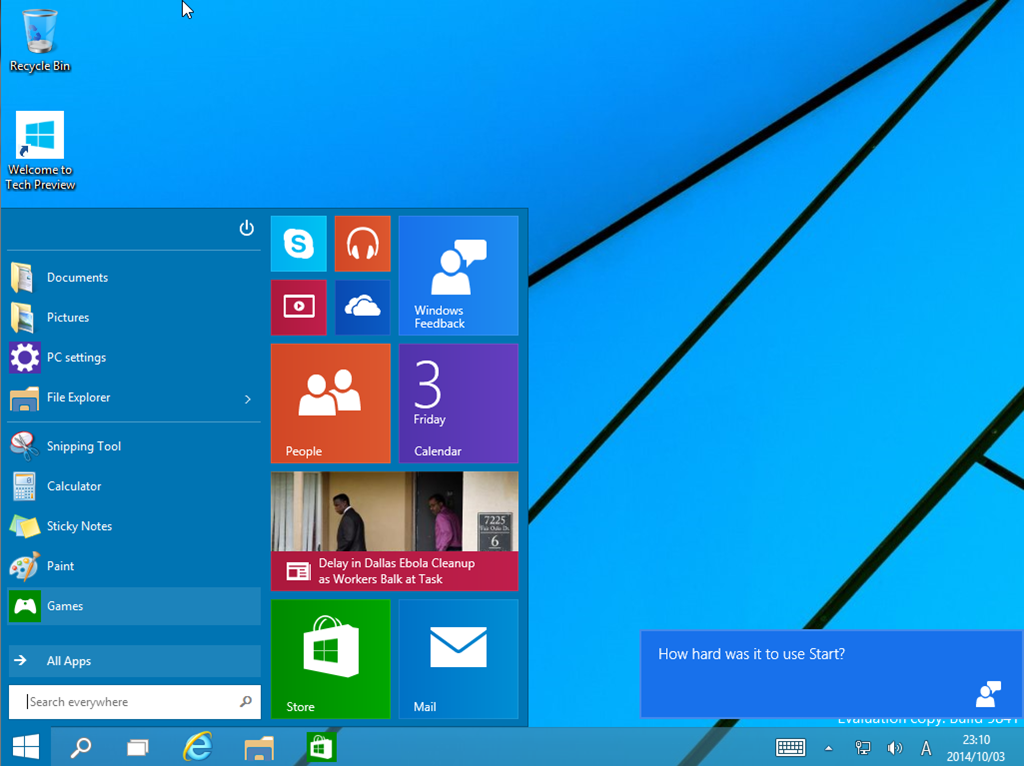The height and width of the screenshot is (766, 1024).
Task: Click the power button in Start menu
Action: (246, 228)
